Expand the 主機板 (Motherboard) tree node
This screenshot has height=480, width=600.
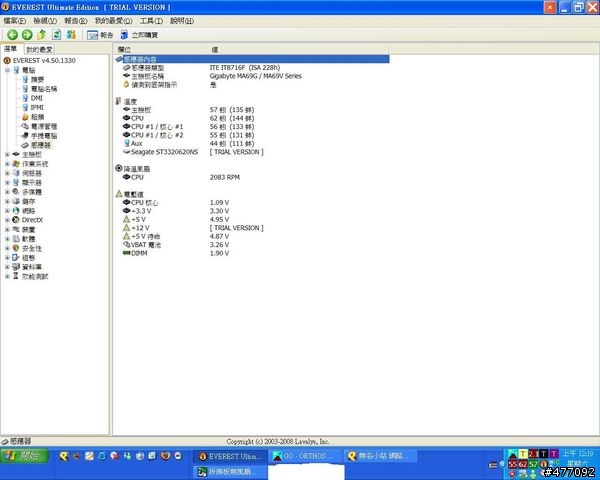[x=7, y=154]
